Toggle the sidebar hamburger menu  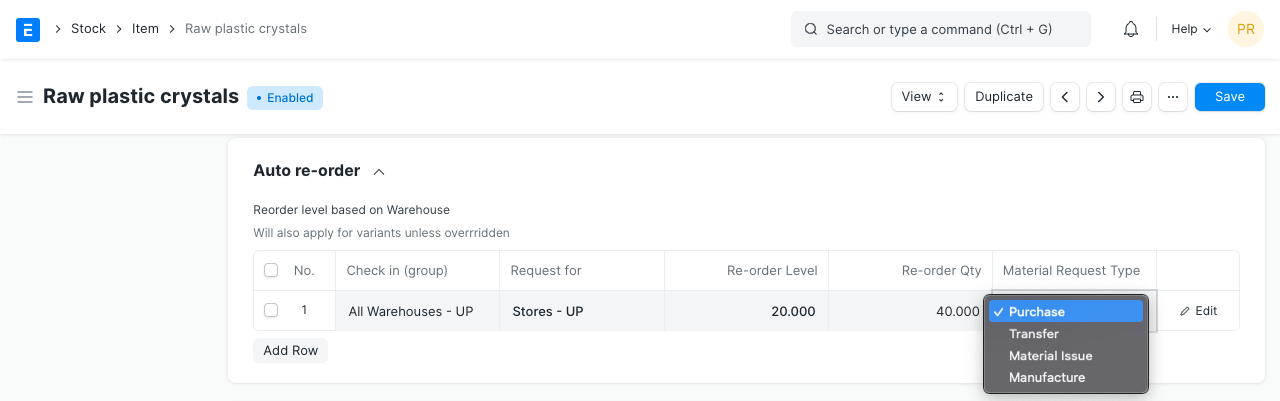click(x=25, y=97)
